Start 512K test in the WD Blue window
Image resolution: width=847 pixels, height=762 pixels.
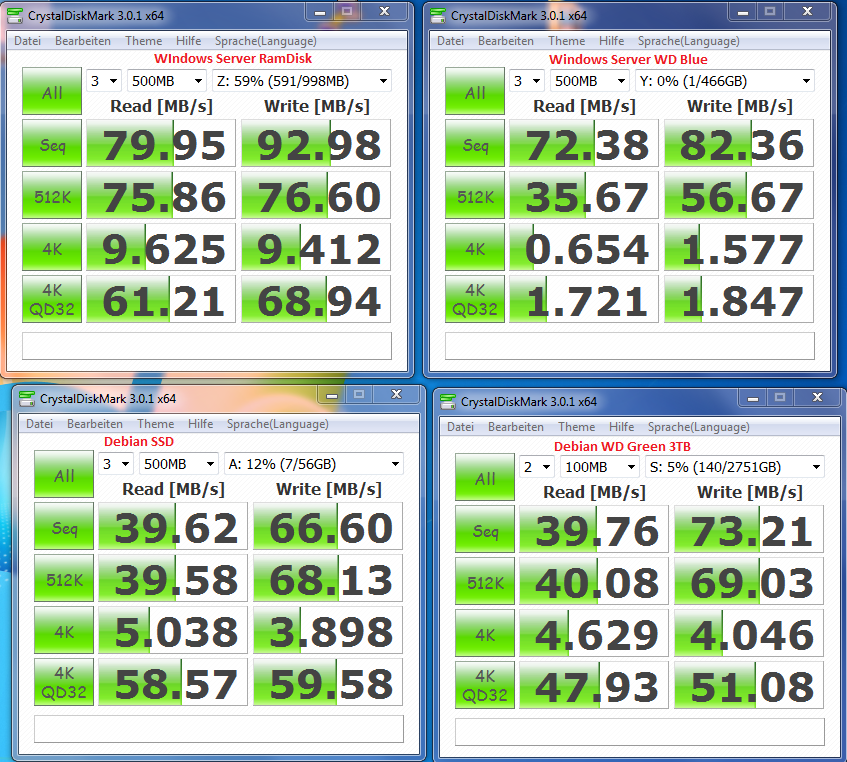(x=475, y=195)
